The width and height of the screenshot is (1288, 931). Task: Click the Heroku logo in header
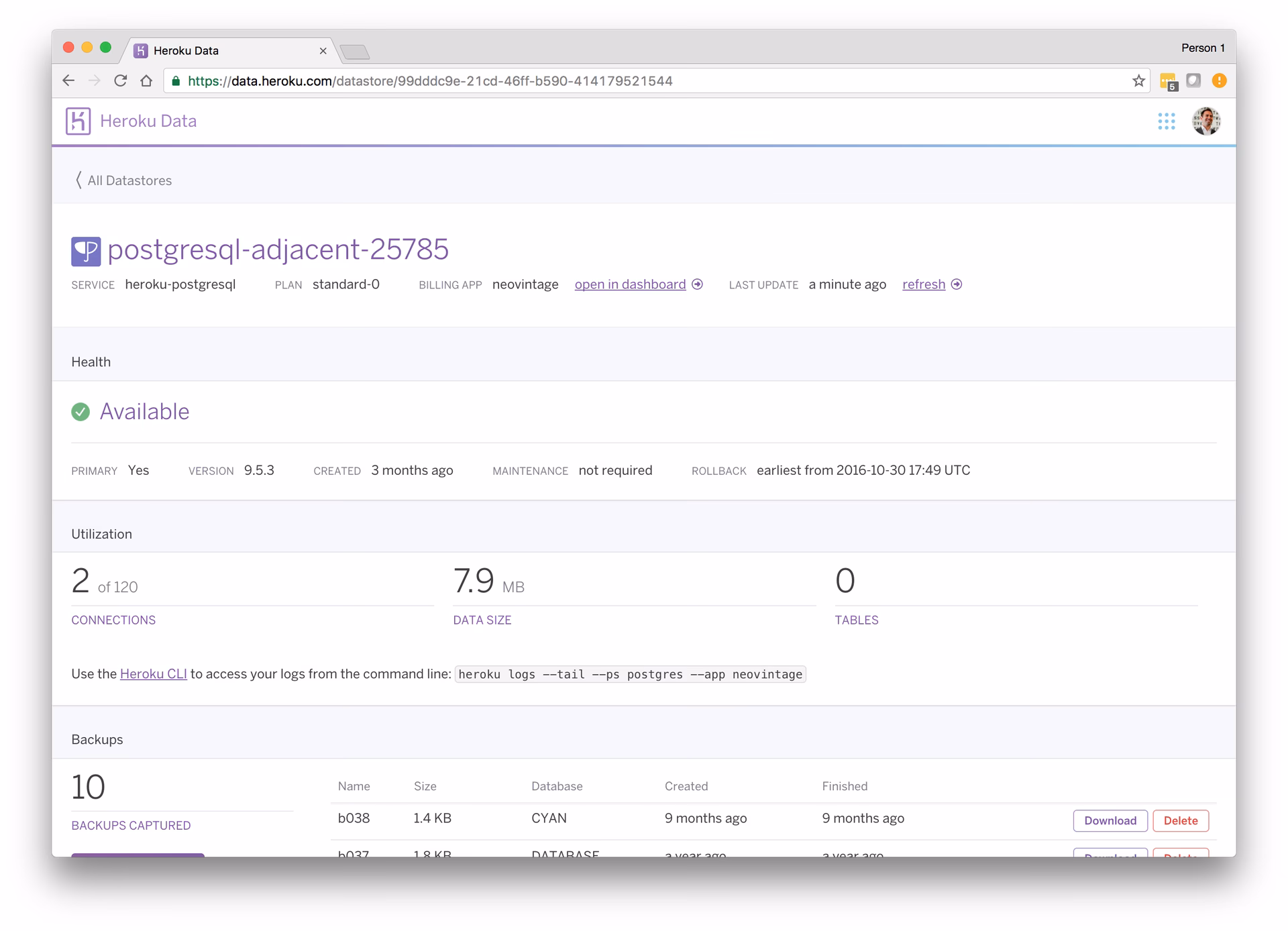[x=78, y=121]
